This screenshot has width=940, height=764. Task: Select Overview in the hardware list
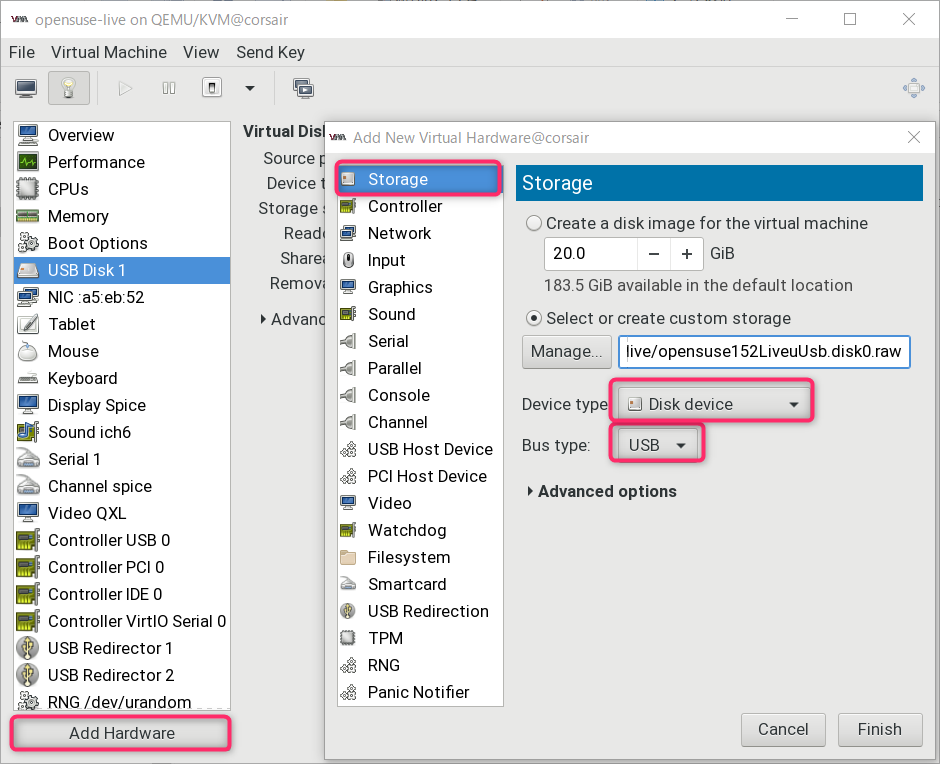122,135
